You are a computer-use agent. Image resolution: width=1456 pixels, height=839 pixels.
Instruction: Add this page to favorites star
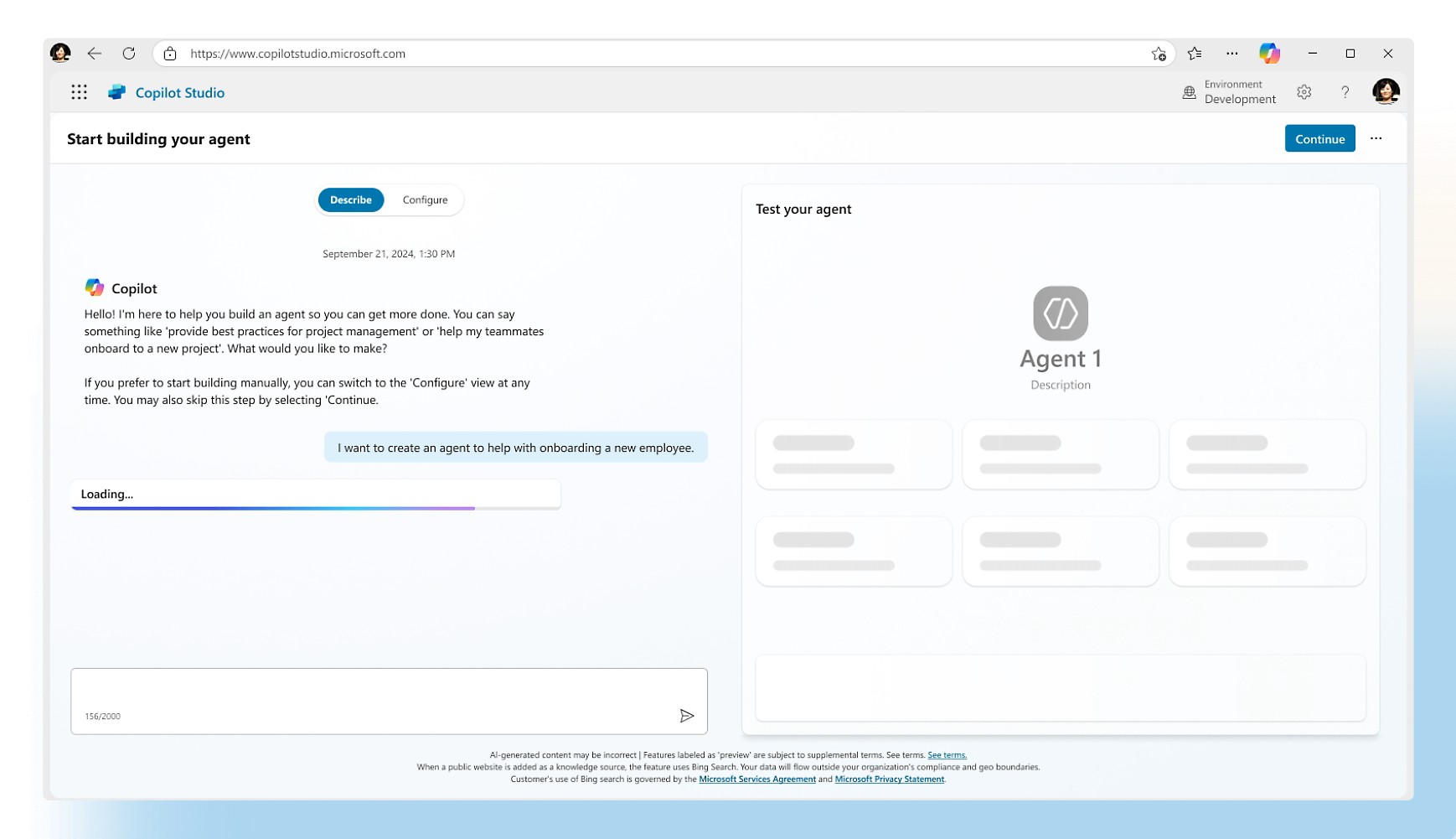tap(1158, 54)
